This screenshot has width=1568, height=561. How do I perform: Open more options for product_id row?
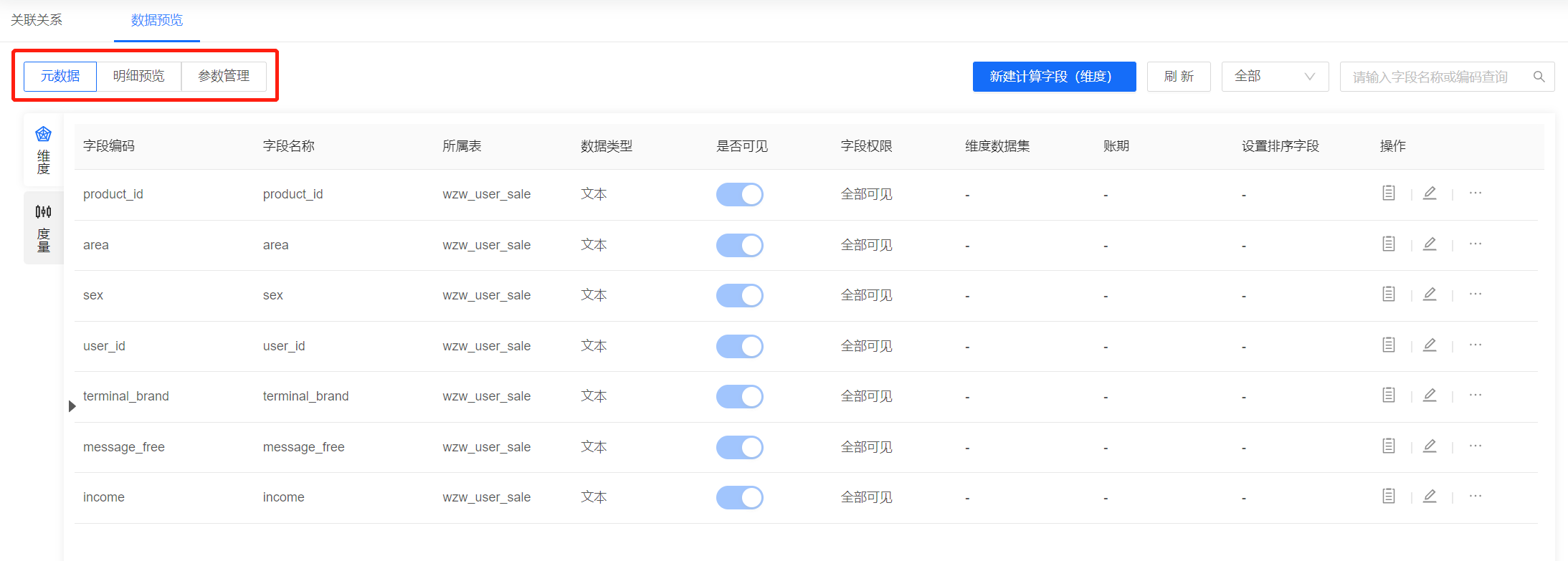tap(1476, 193)
